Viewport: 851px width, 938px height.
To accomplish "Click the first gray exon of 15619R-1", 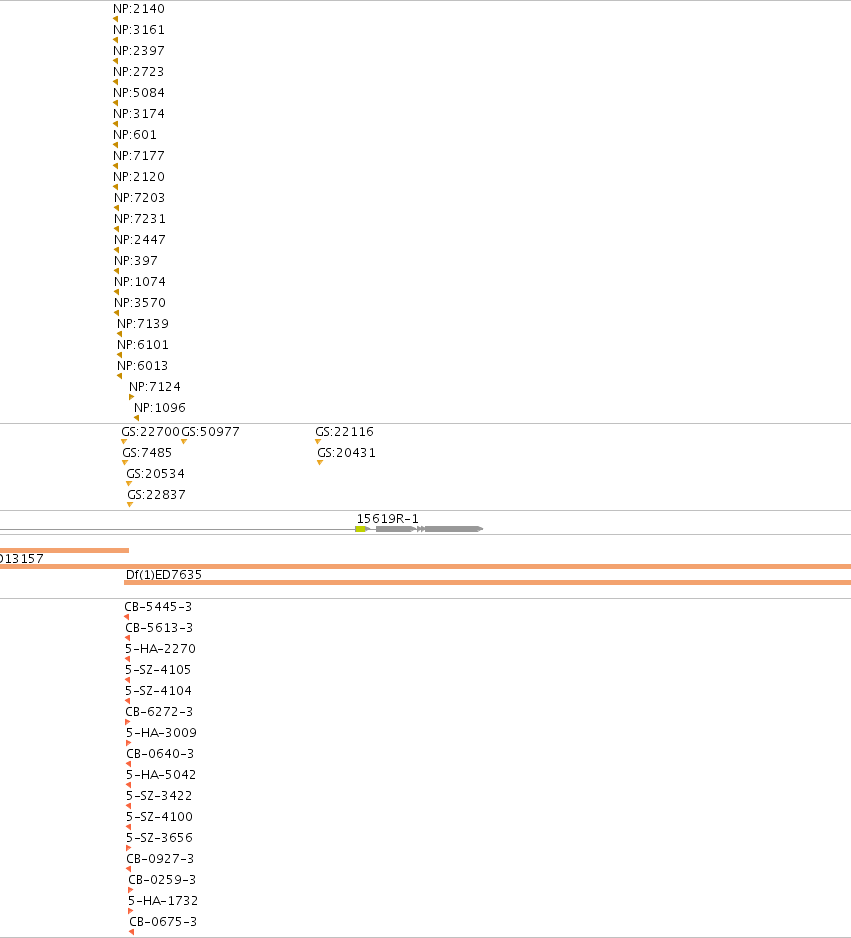I will pos(395,529).
